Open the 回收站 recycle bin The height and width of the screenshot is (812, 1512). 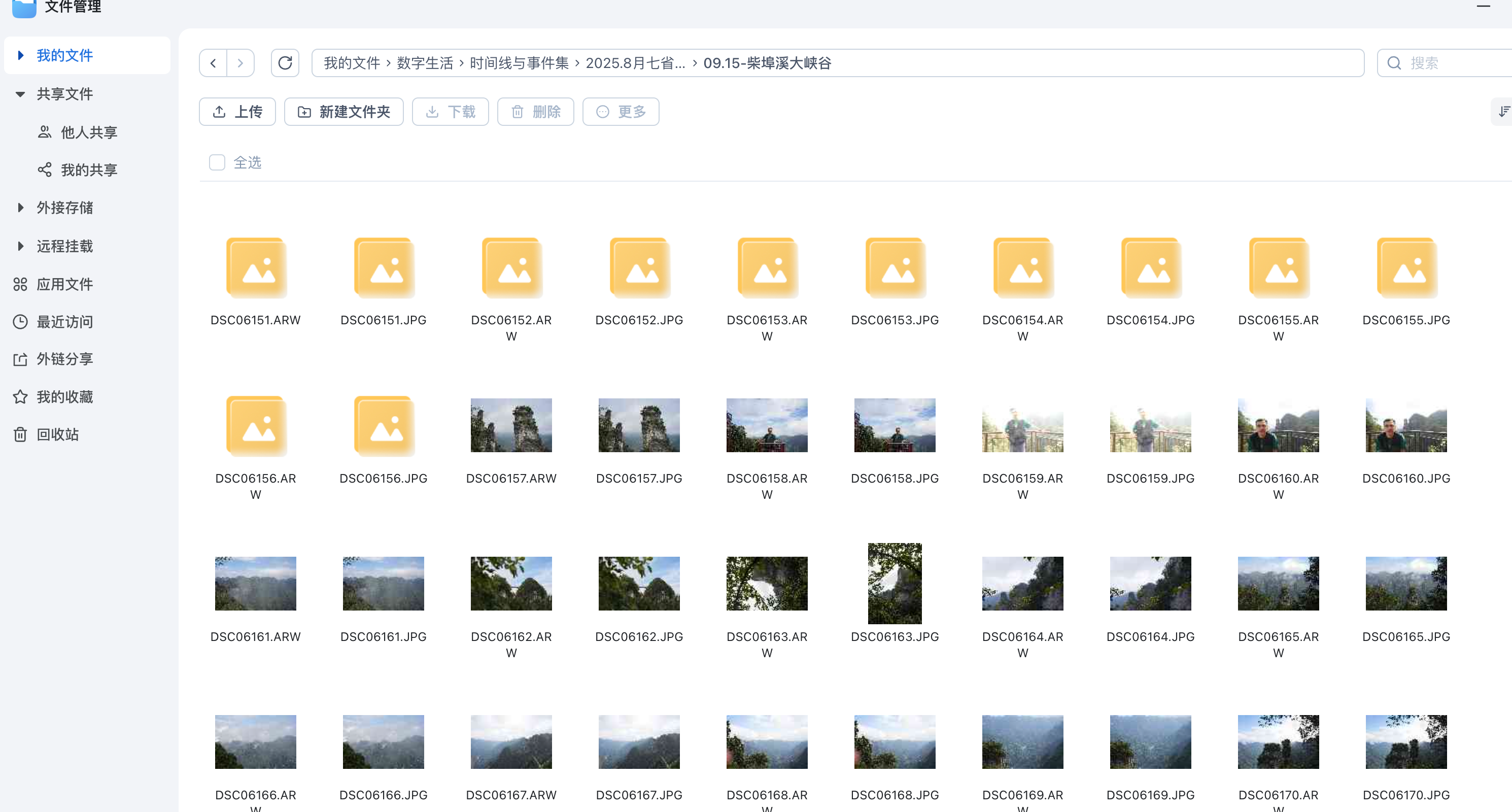[57, 434]
